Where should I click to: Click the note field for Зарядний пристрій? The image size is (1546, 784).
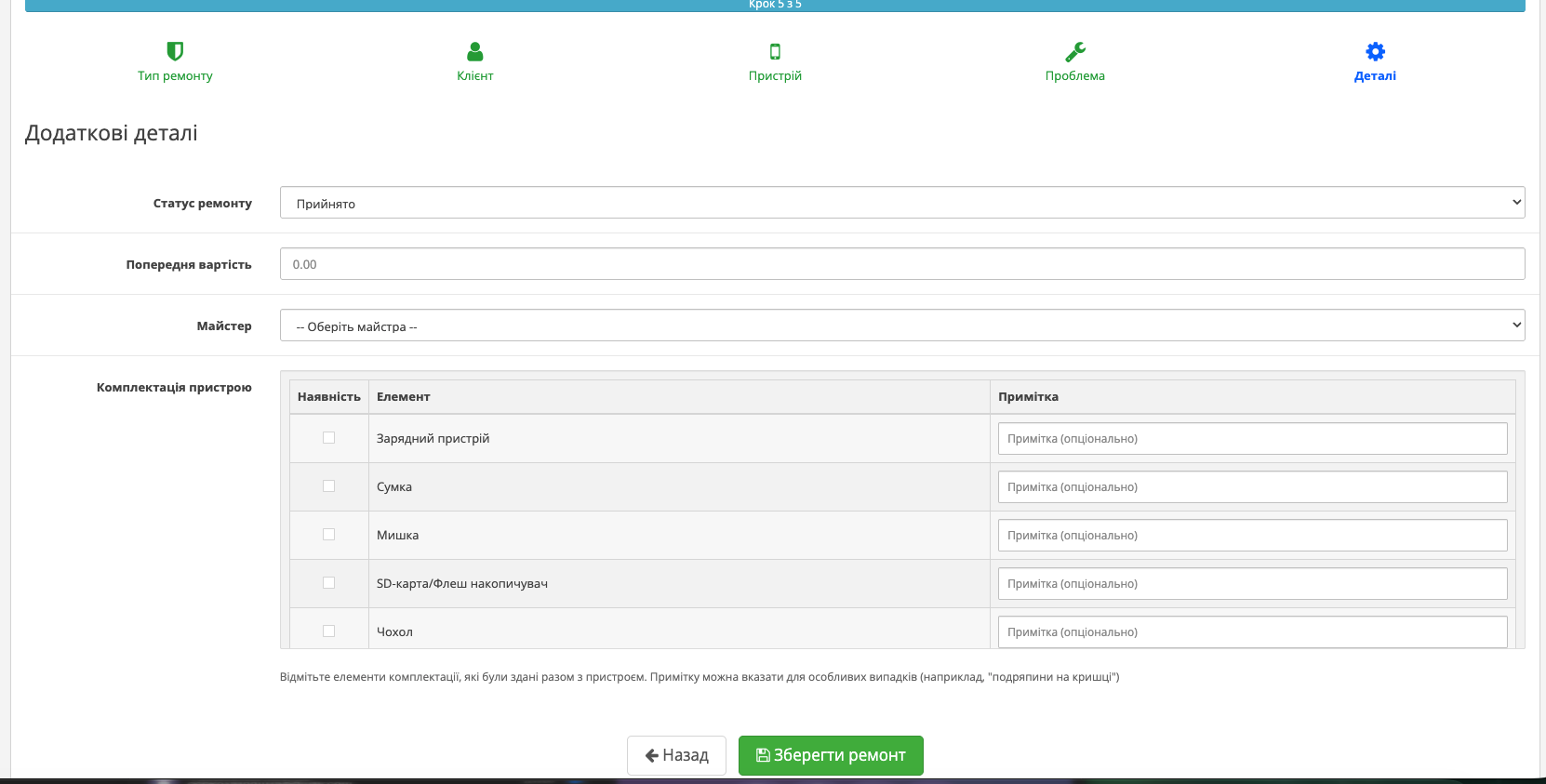pos(1252,439)
